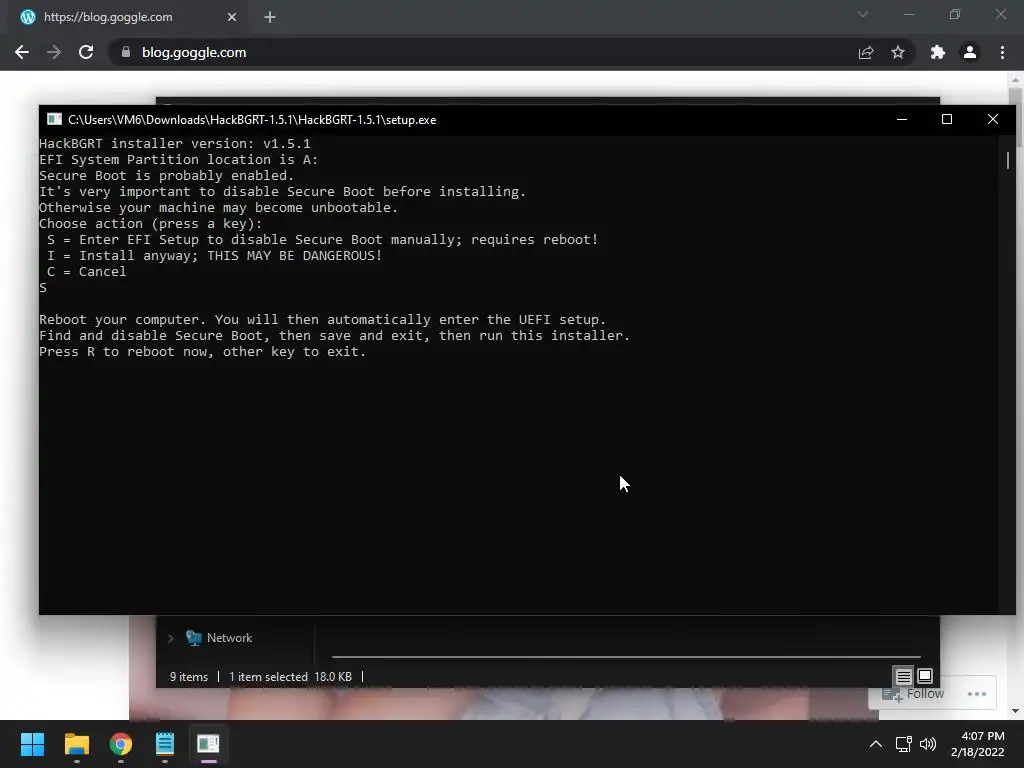This screenshot has width=1024, height=768.
Task: Open File Explorer from the taskbar
Action: pyautogui.click(x=76, y=744)
